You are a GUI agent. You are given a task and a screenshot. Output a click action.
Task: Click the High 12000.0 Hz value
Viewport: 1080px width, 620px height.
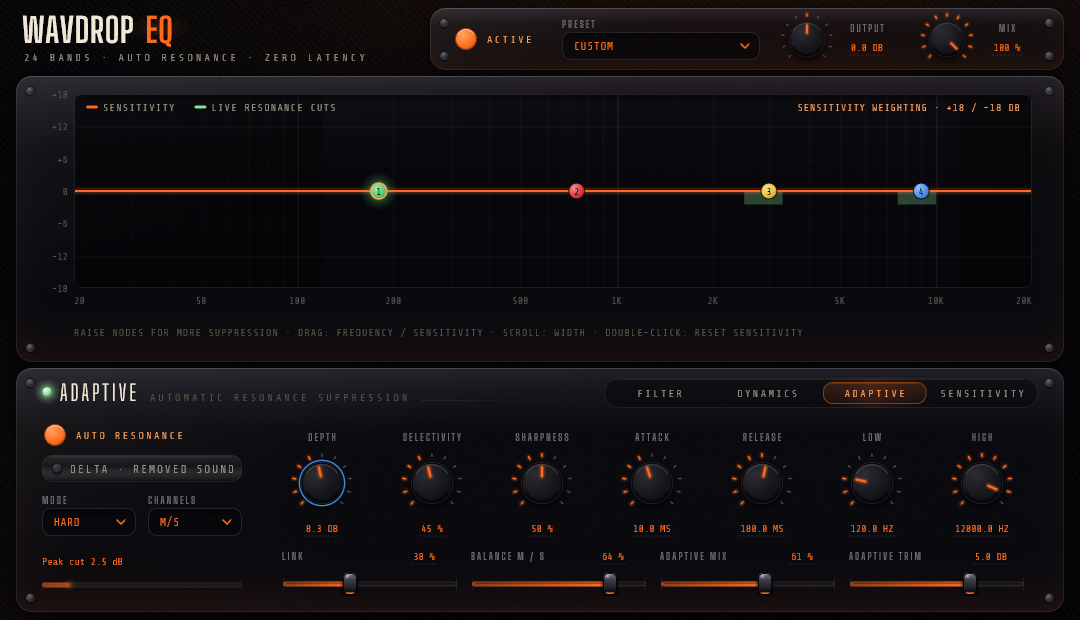(x=982, y=529)
